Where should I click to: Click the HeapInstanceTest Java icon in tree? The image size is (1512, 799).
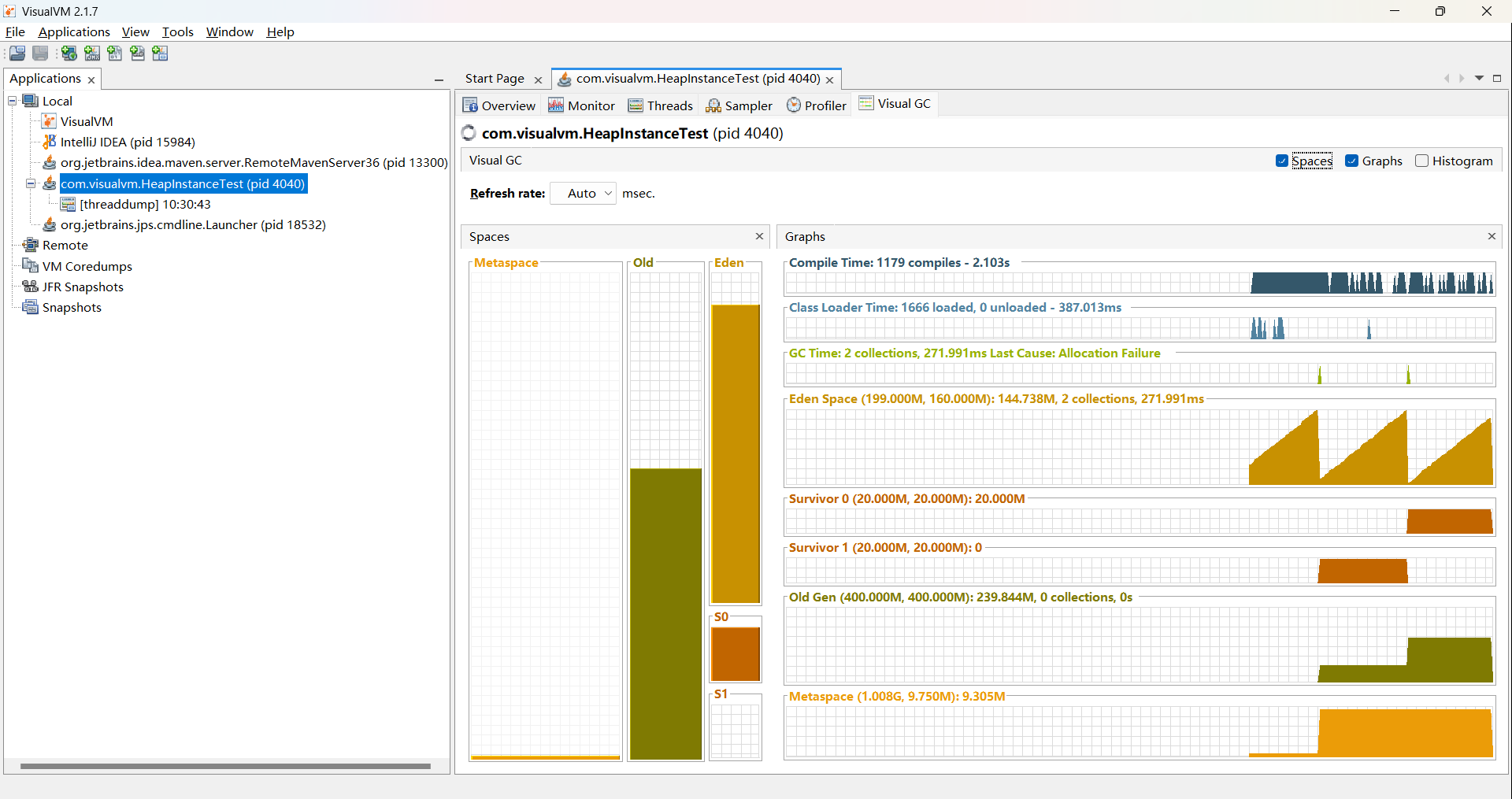point(49,183)
